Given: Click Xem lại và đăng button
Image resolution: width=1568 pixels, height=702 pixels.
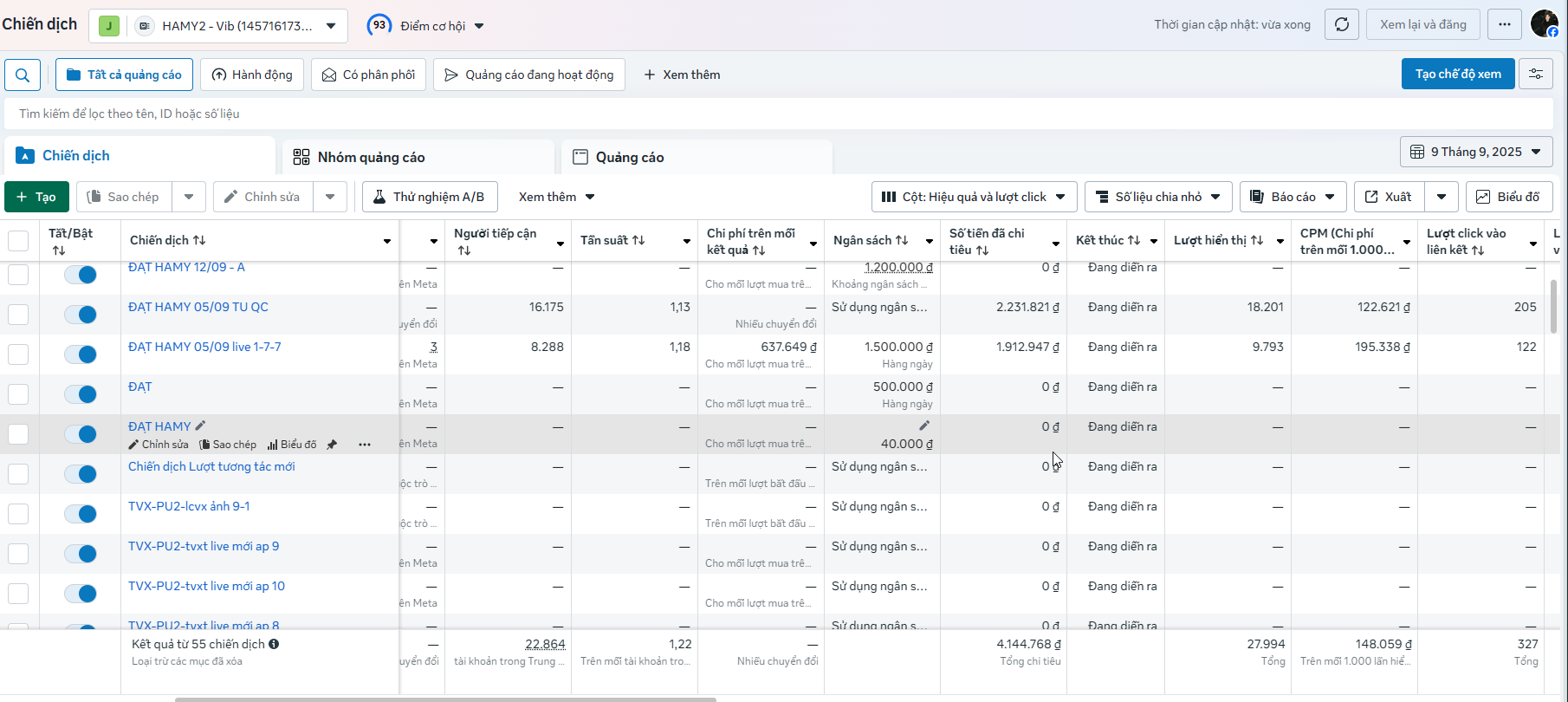Looking at the screenshot, I should click(1423, 24).
